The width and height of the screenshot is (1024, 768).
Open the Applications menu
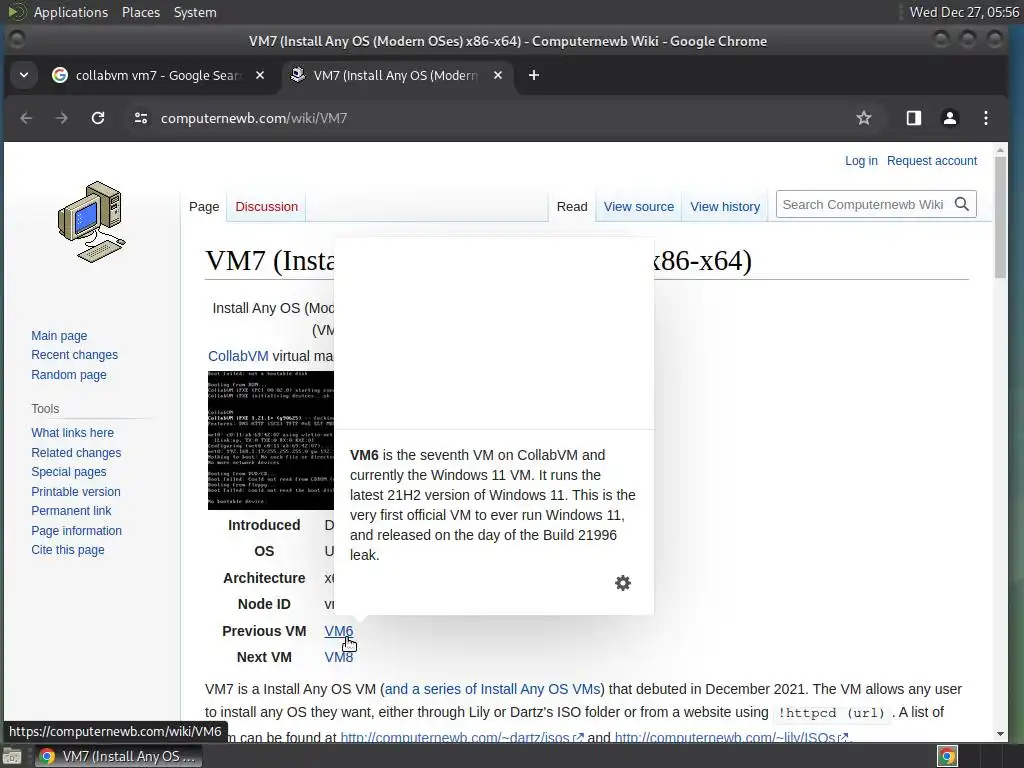(71, 12)
